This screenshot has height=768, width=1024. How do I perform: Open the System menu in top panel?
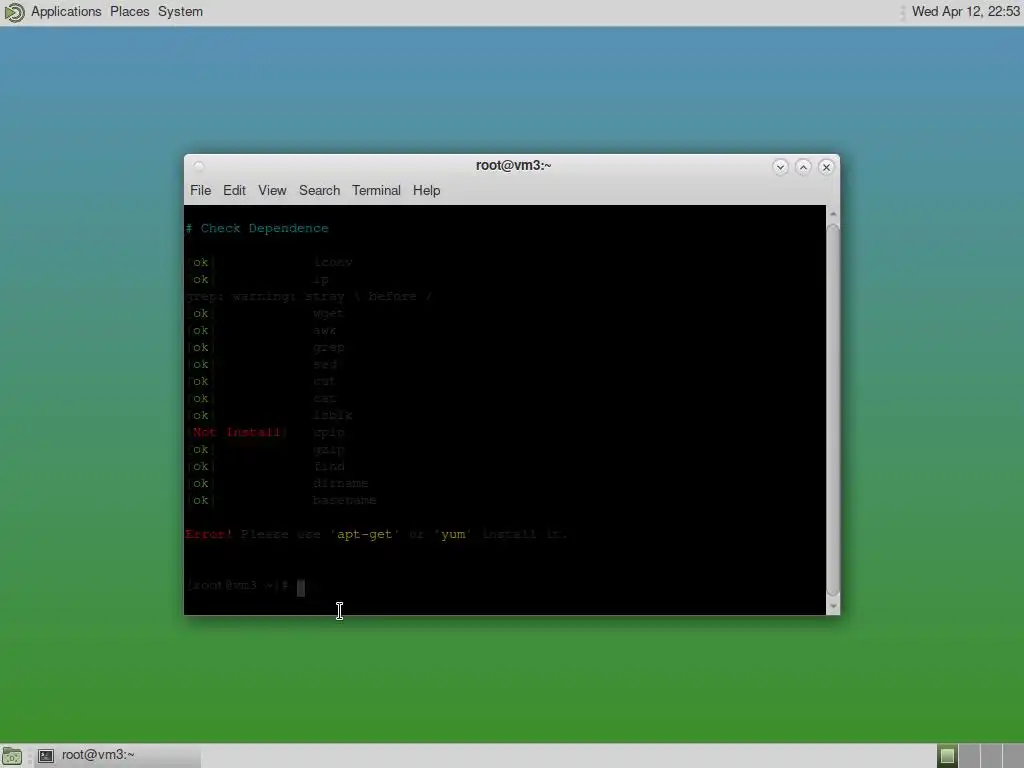tap(180, 12)
